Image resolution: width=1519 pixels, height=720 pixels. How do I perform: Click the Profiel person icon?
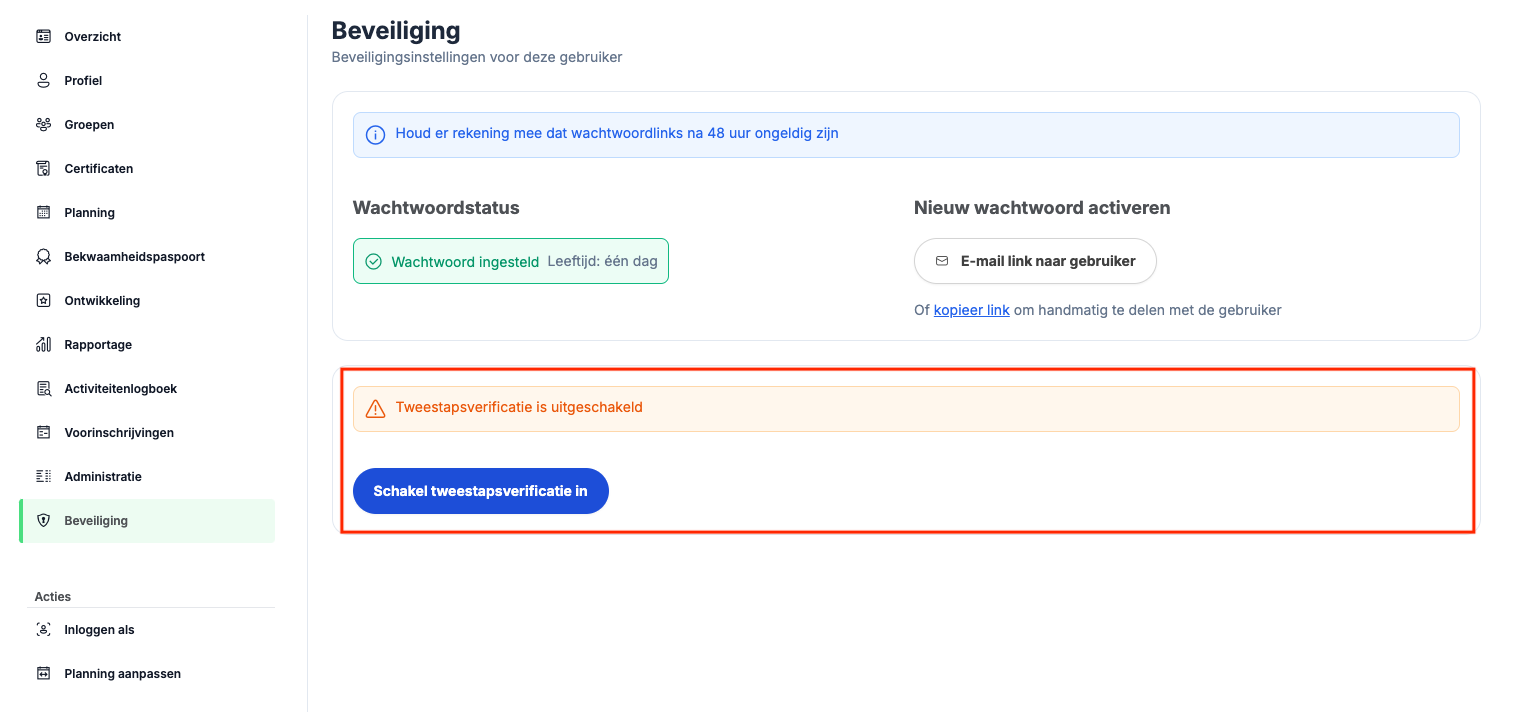pos(43,81)
